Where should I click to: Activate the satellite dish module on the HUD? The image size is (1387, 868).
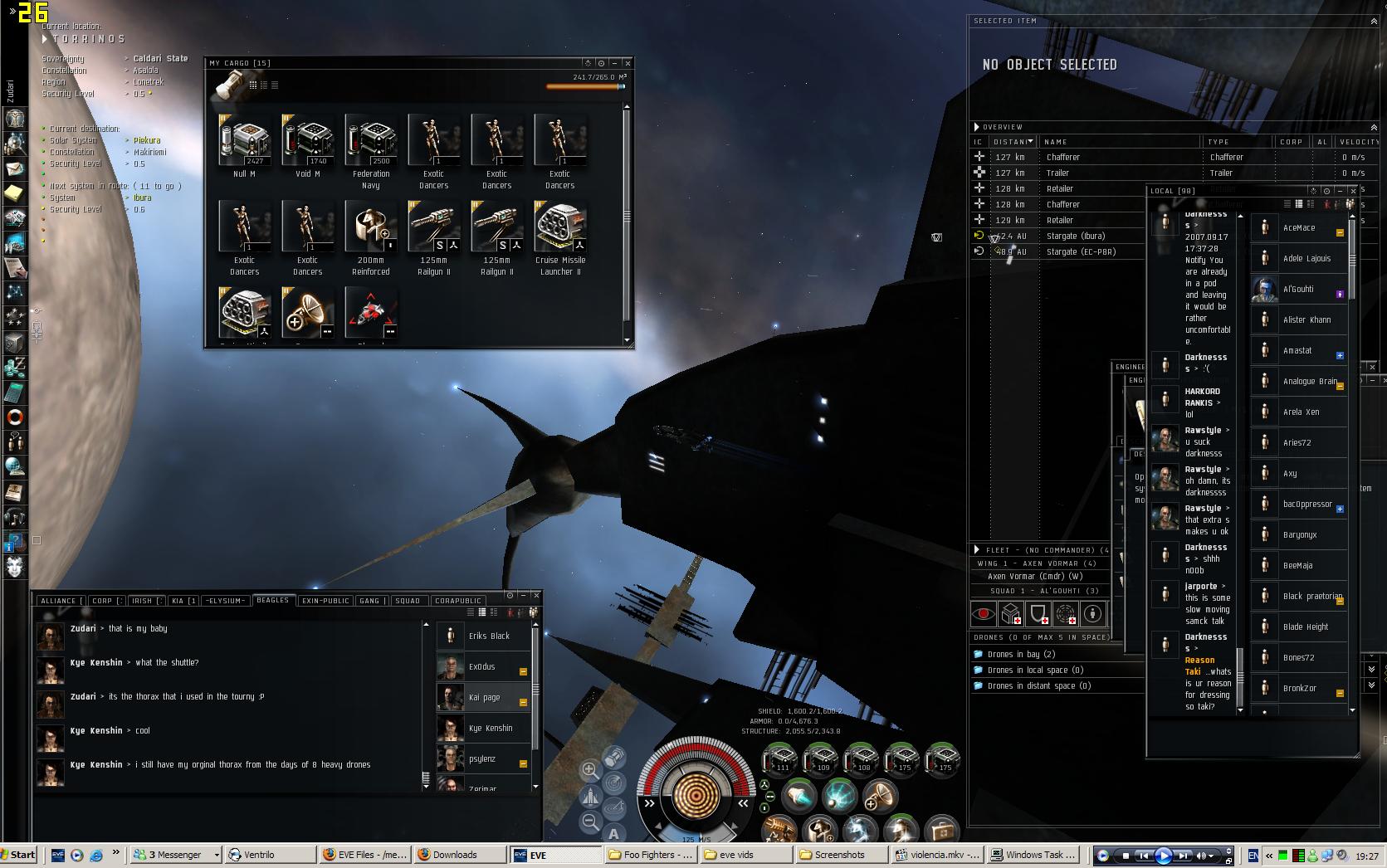(x=881, y=796)
